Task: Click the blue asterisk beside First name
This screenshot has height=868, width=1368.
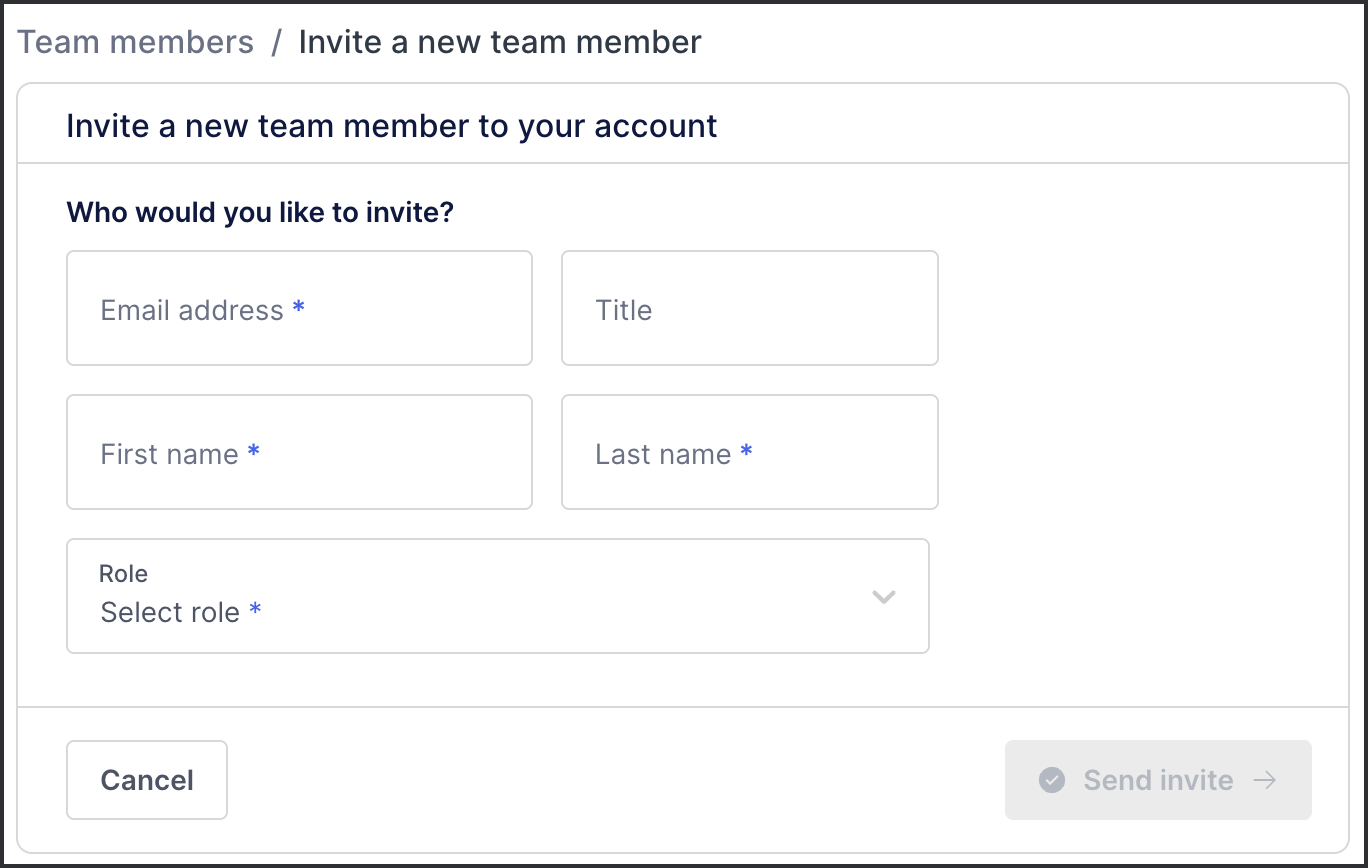Action: (253, 452)
